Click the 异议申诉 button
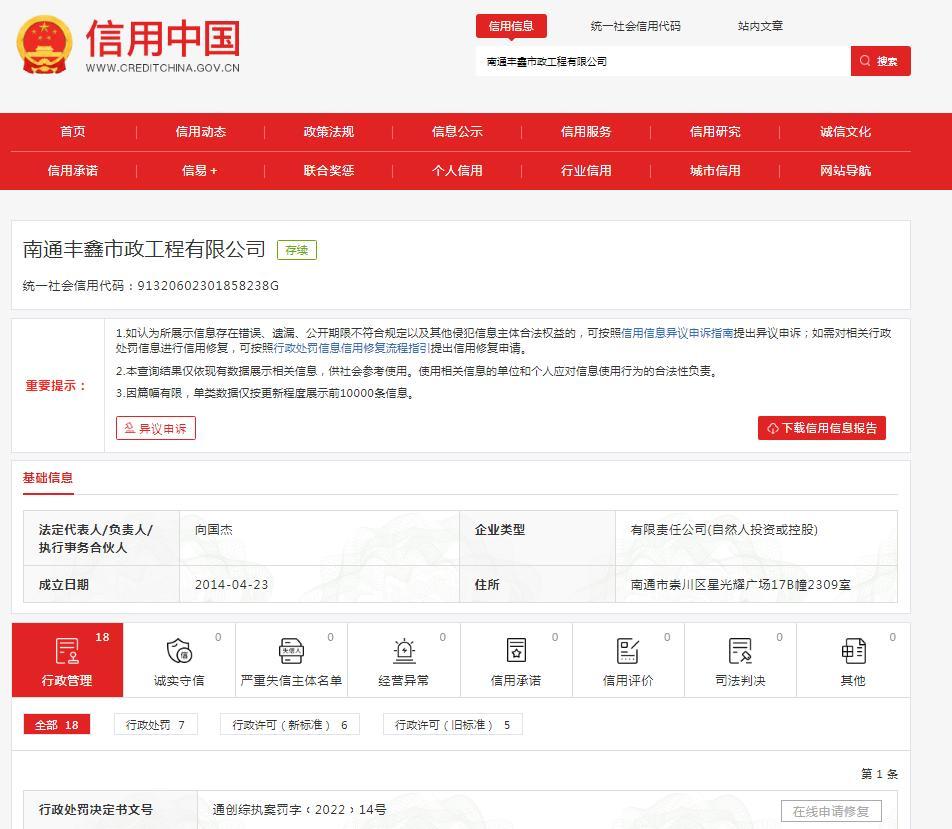This screenshot has width=952, height=829. pos(156,428)
